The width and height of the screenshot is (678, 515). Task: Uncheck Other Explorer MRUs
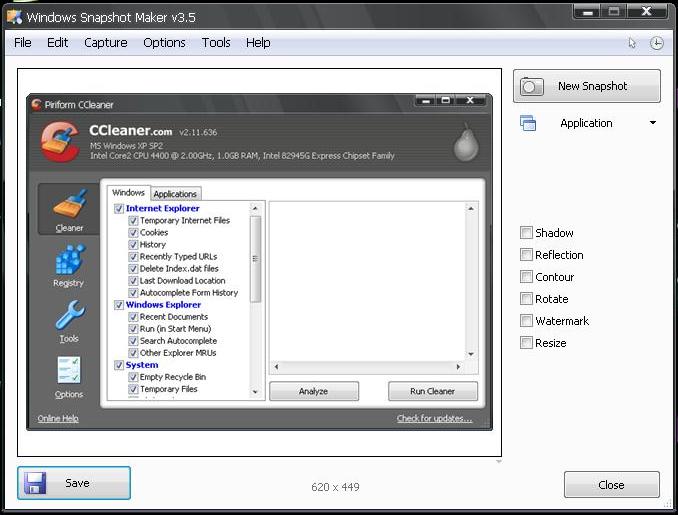(133, 353)
